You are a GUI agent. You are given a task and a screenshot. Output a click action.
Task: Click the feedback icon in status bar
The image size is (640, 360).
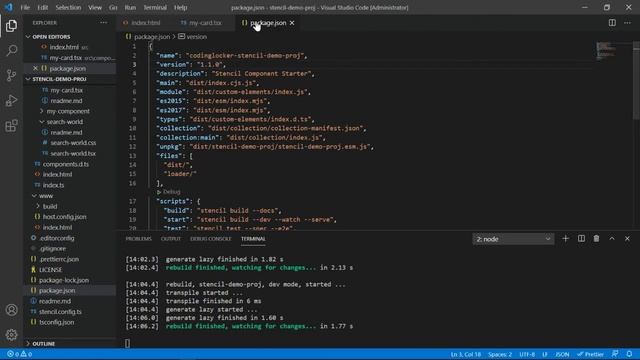615,354
